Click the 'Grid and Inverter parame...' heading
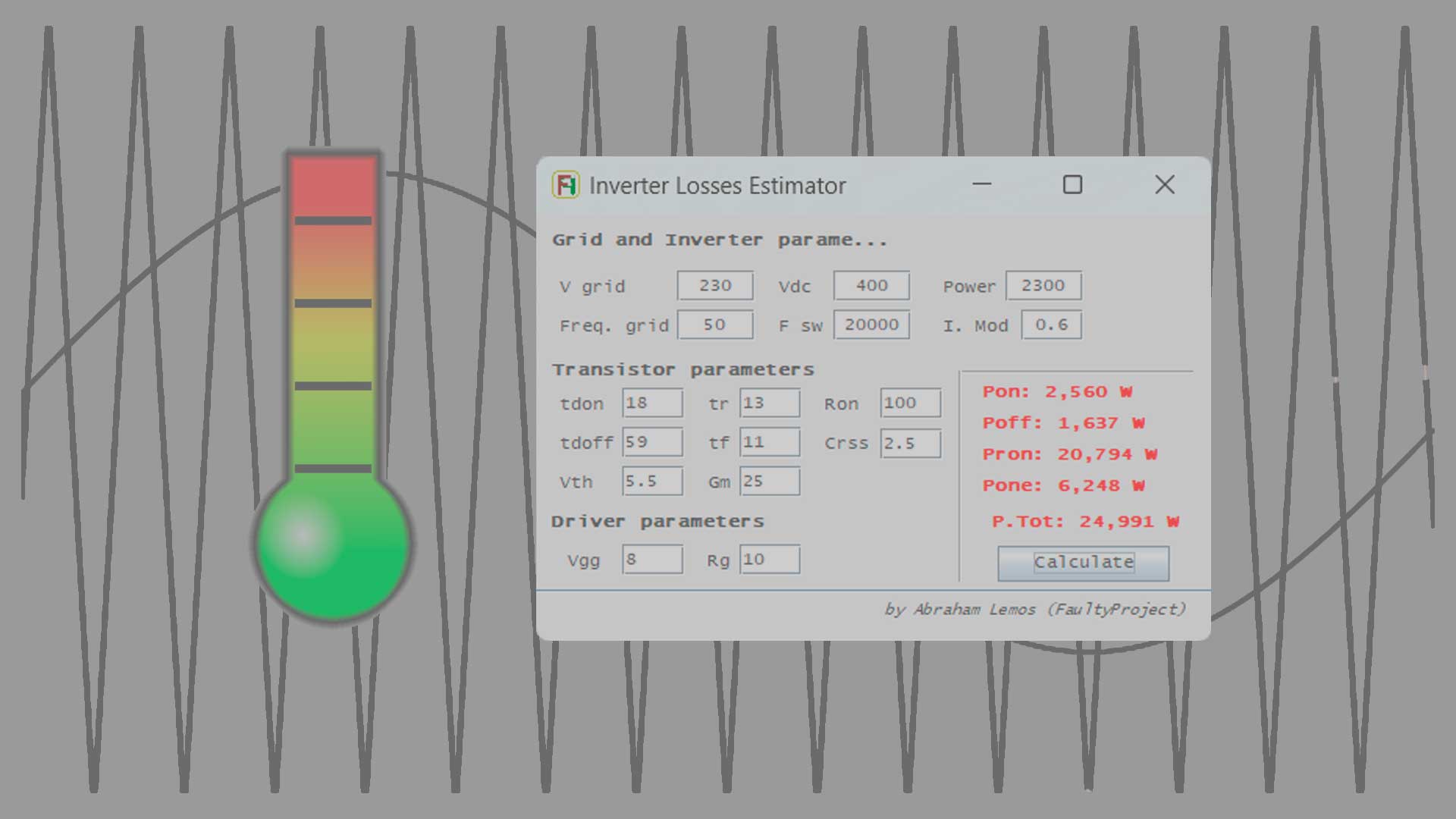This screenshot has width=1456, height=819. pyautogui.click(x=720, y=240)
